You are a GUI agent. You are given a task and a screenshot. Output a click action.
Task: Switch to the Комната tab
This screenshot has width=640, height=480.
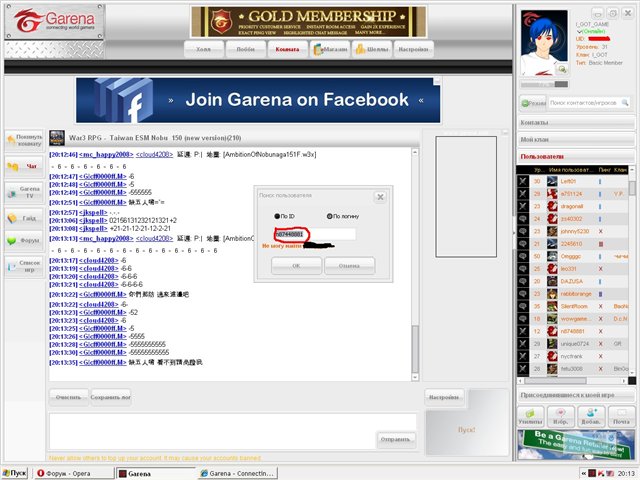(287, 49)
